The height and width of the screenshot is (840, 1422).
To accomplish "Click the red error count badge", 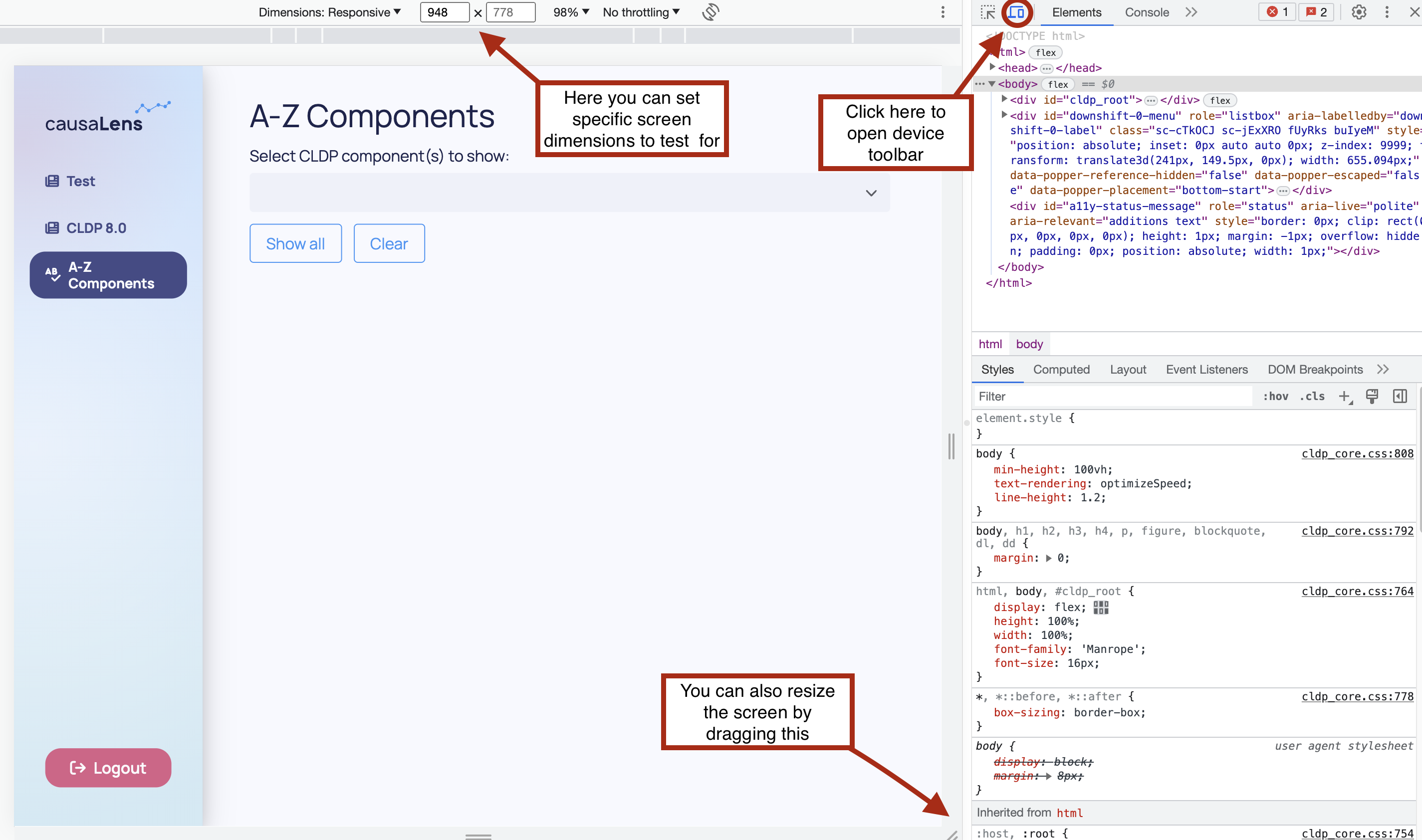I will coord(1277,12).
